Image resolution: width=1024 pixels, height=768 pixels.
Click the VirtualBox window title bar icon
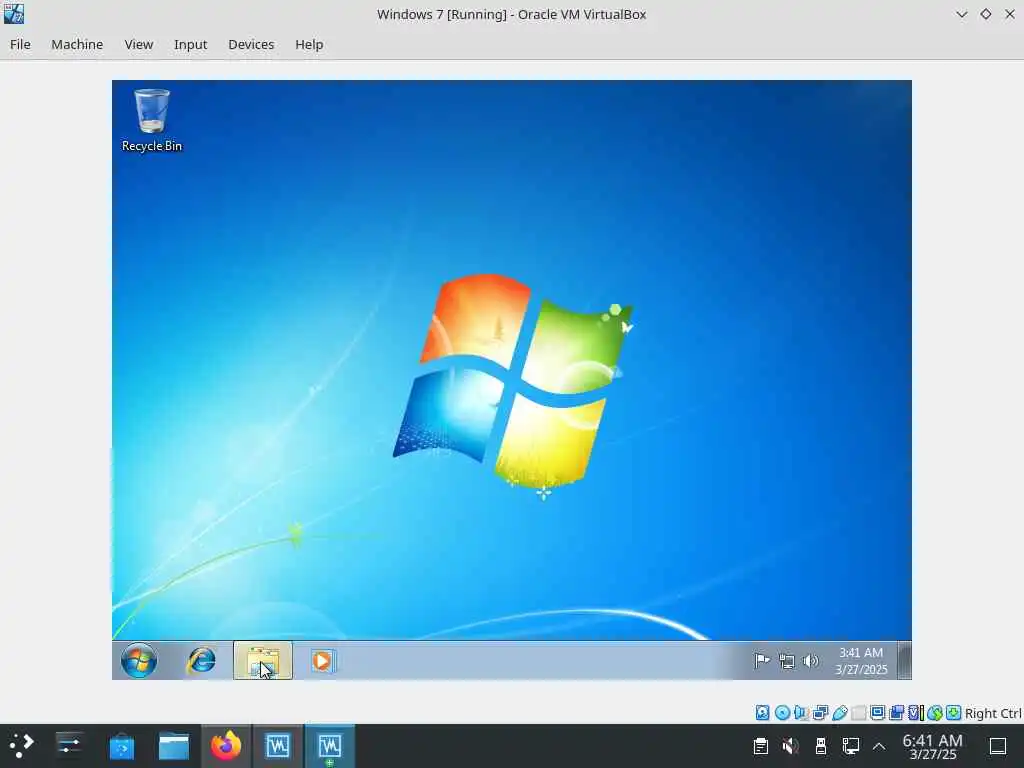(14, 14)
